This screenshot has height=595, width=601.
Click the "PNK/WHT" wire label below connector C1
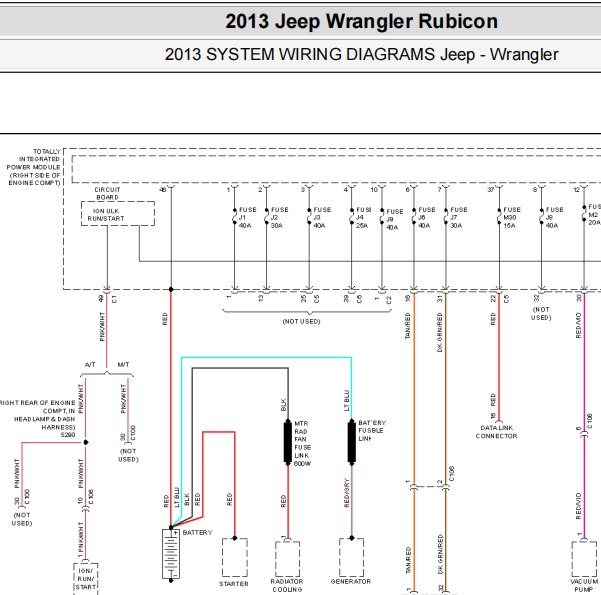click(102, 326)
